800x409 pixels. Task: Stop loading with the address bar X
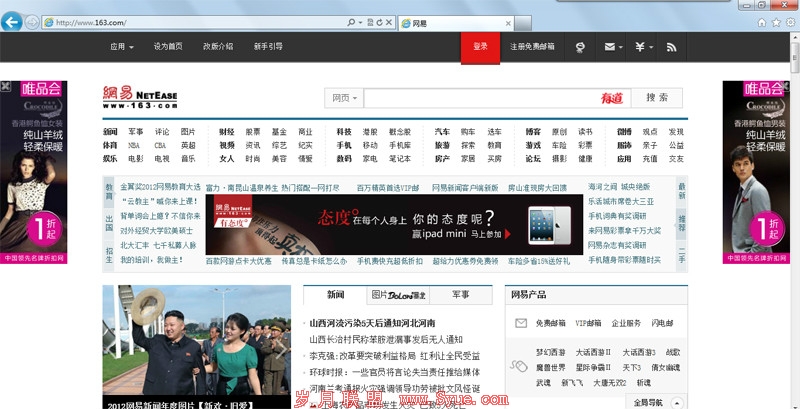(389, 22)
